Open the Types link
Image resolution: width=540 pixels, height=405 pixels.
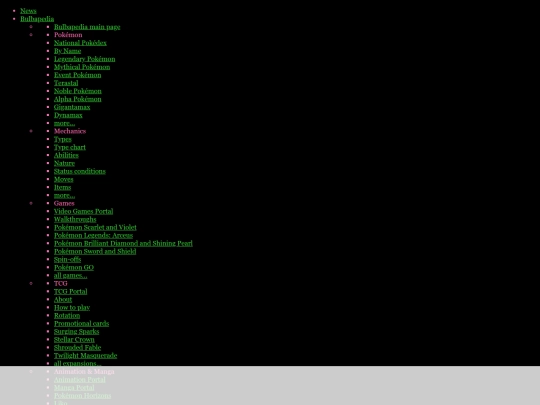tap(63, 139)
